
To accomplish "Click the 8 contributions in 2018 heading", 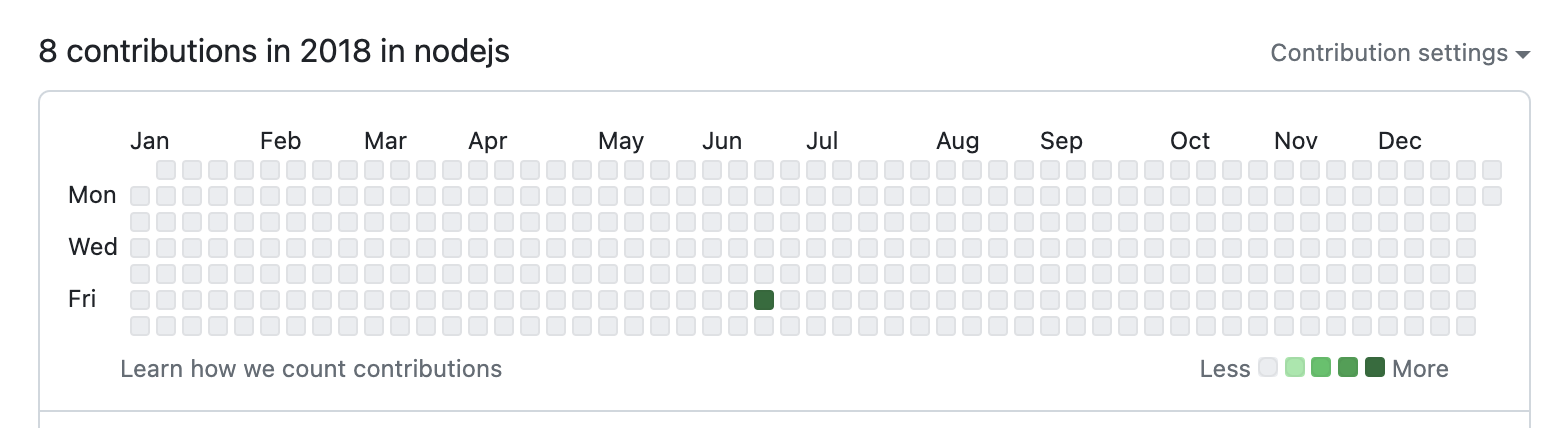I will pos(274,52).
